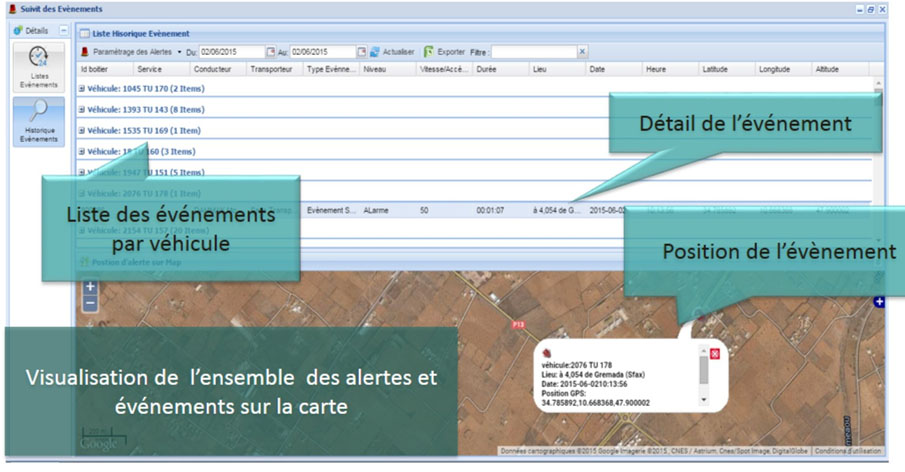Image resolution: width=905 pixels, height=472 pixels.
Task: Click the Exporter icon
Action: coord(429,51)
